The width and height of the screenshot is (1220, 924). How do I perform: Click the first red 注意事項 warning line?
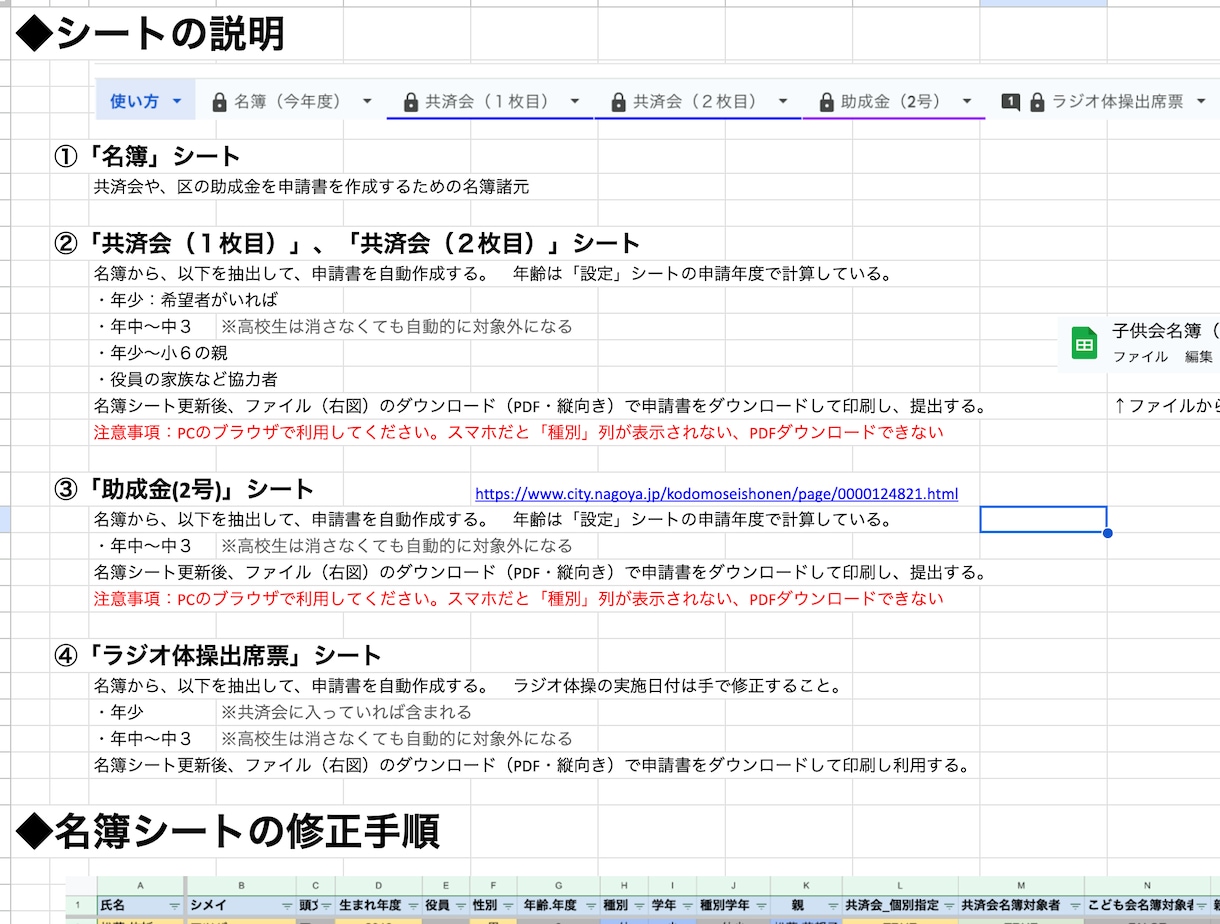518,433
